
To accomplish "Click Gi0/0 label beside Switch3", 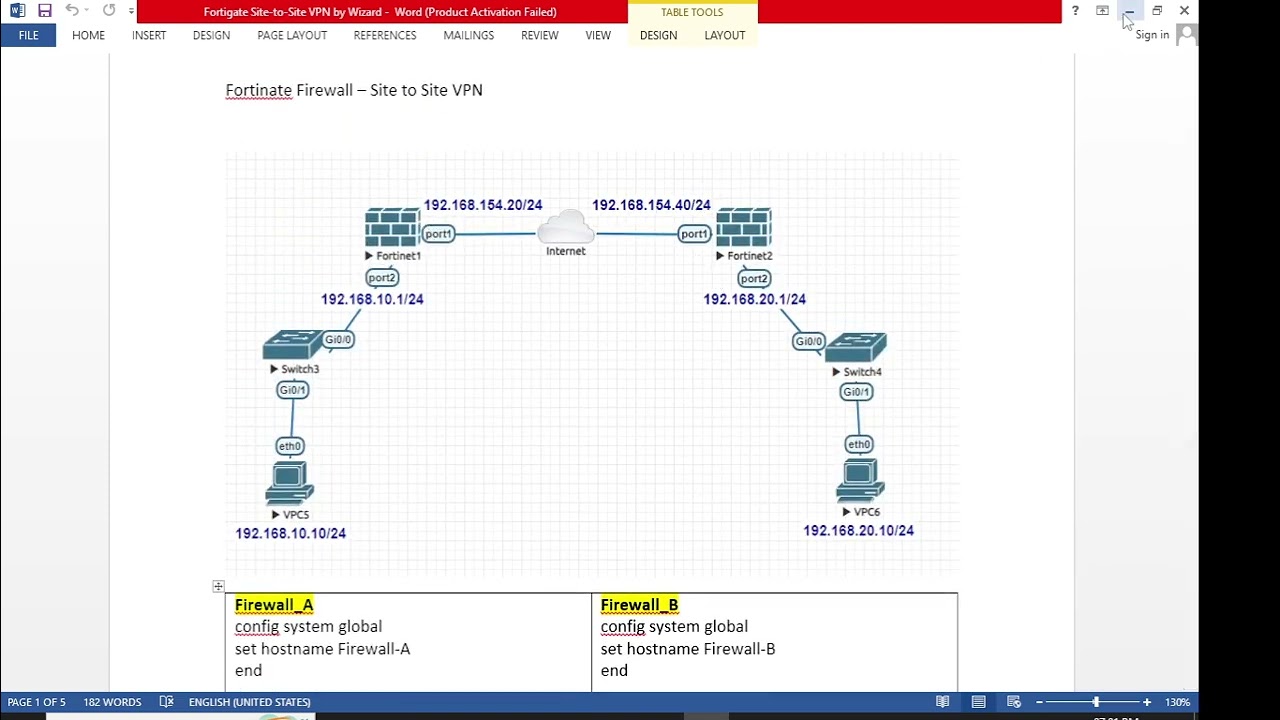I will pos(338,340).
